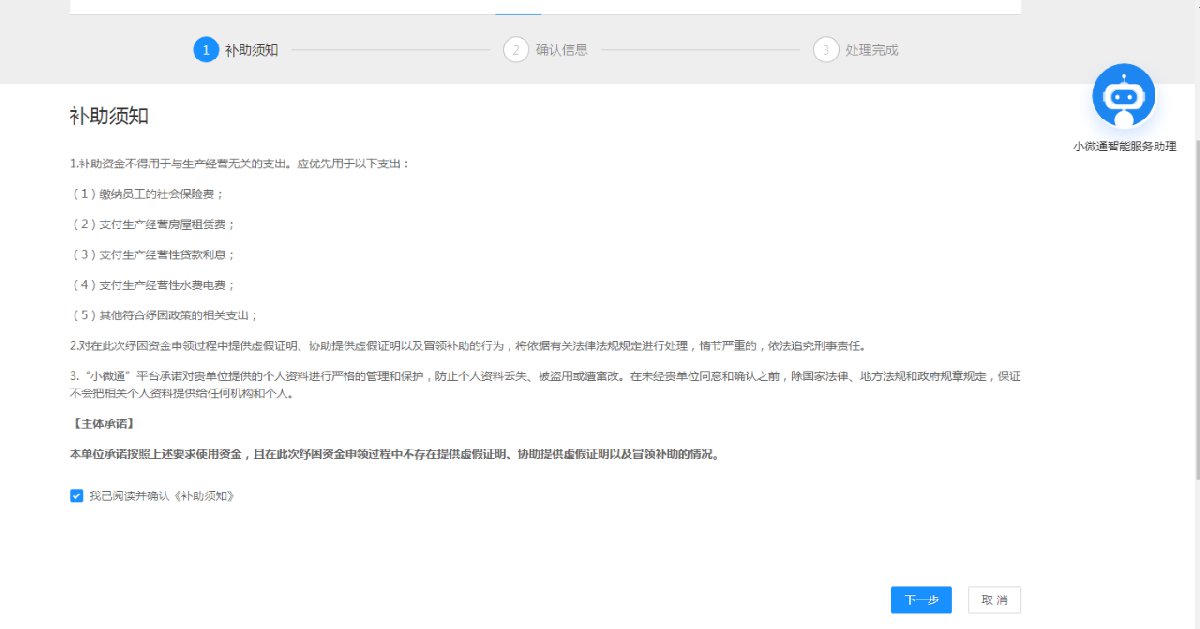
Task: Click the 缴纳员工的社会保险费 list item
Action: tap(148, 194)
